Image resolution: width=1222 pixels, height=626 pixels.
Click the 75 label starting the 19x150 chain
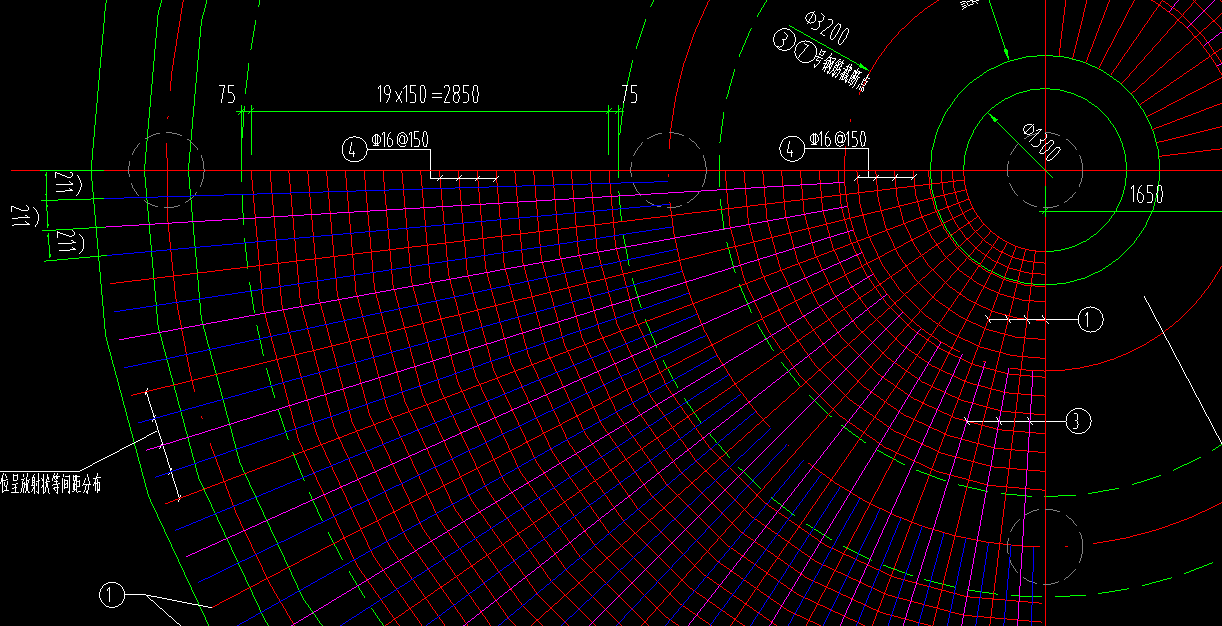(x=227, y=95)
